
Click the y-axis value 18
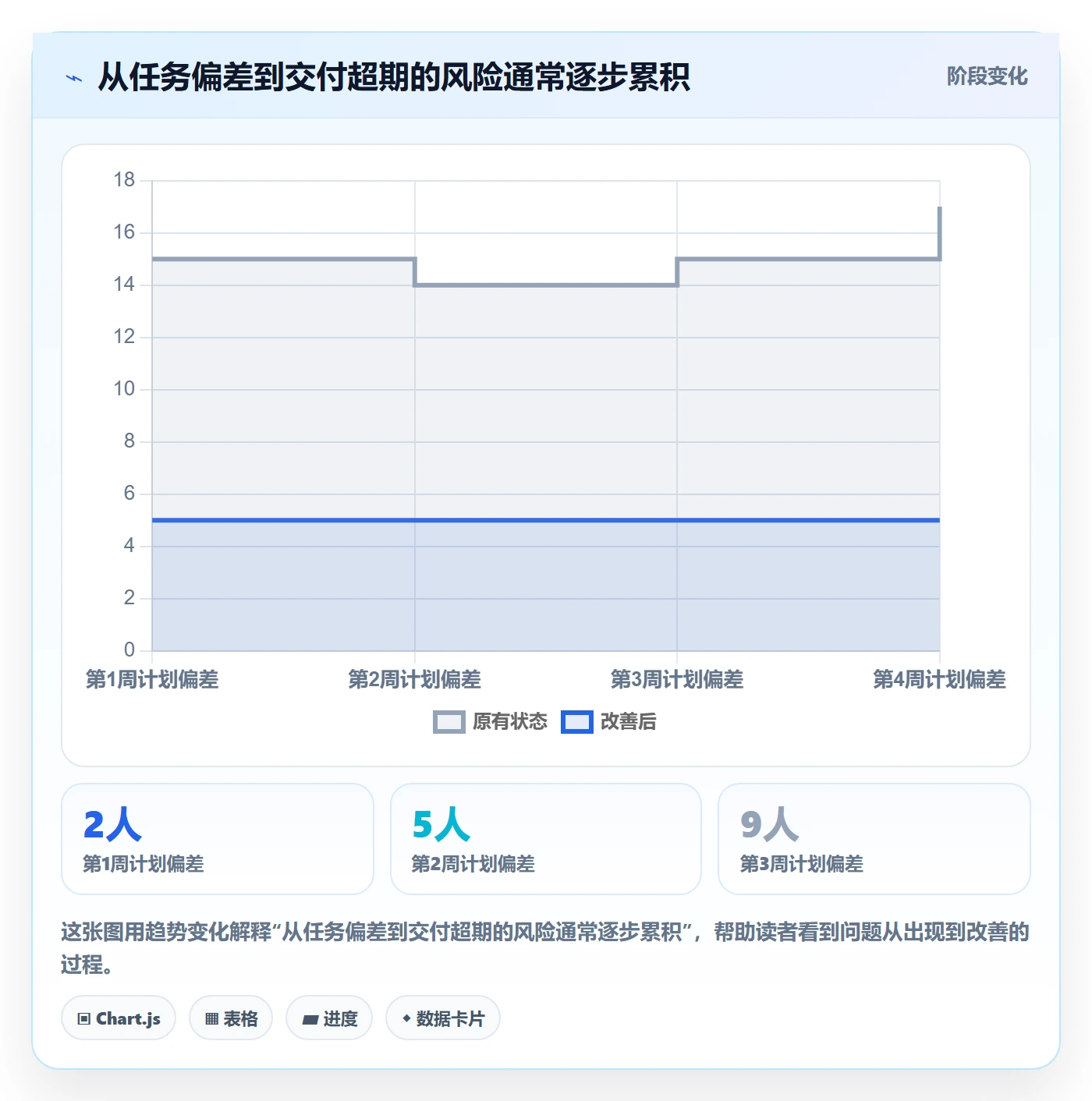[124, 180]
